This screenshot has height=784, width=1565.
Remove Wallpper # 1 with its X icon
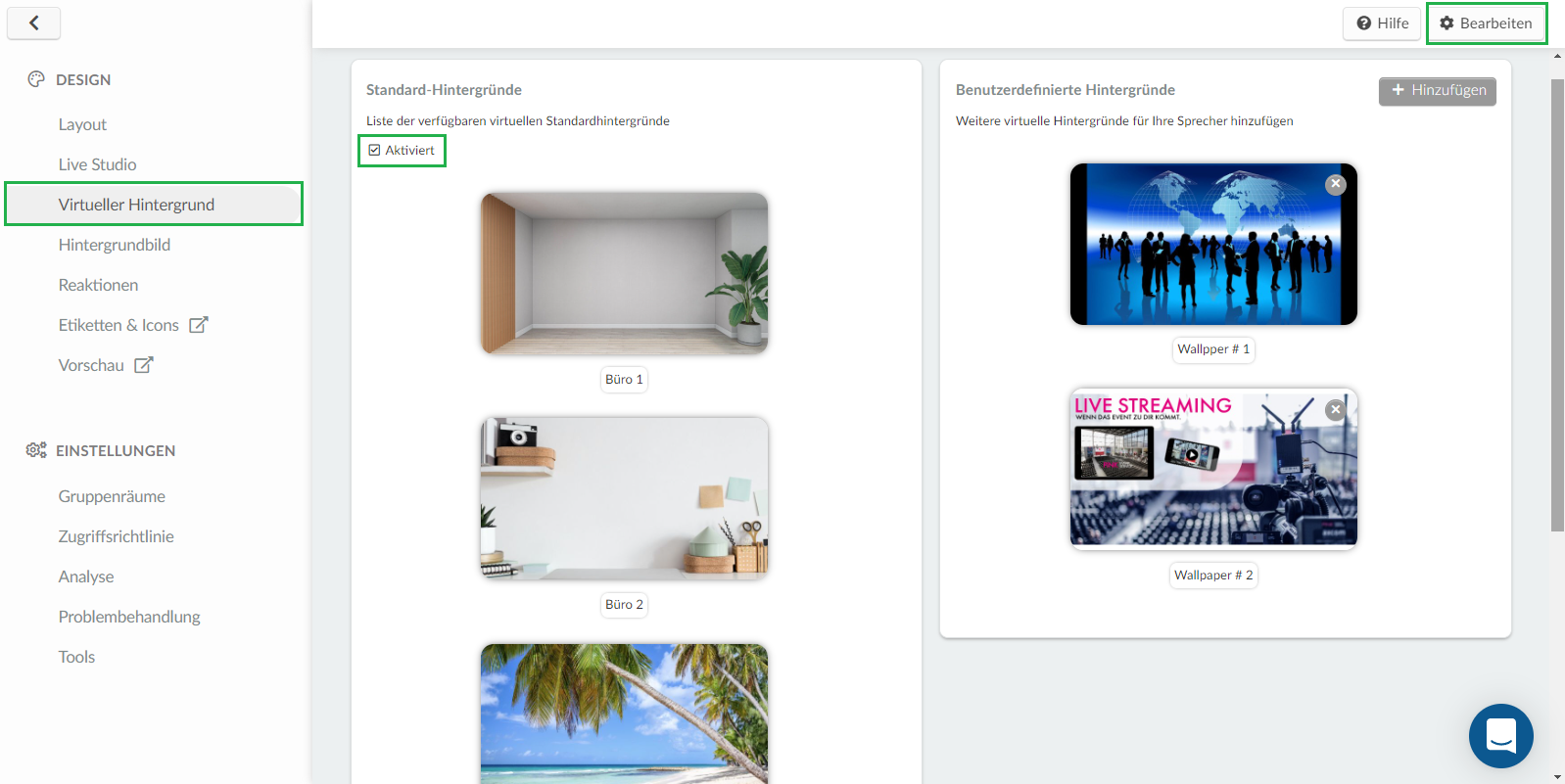[x=1335, y=184]
